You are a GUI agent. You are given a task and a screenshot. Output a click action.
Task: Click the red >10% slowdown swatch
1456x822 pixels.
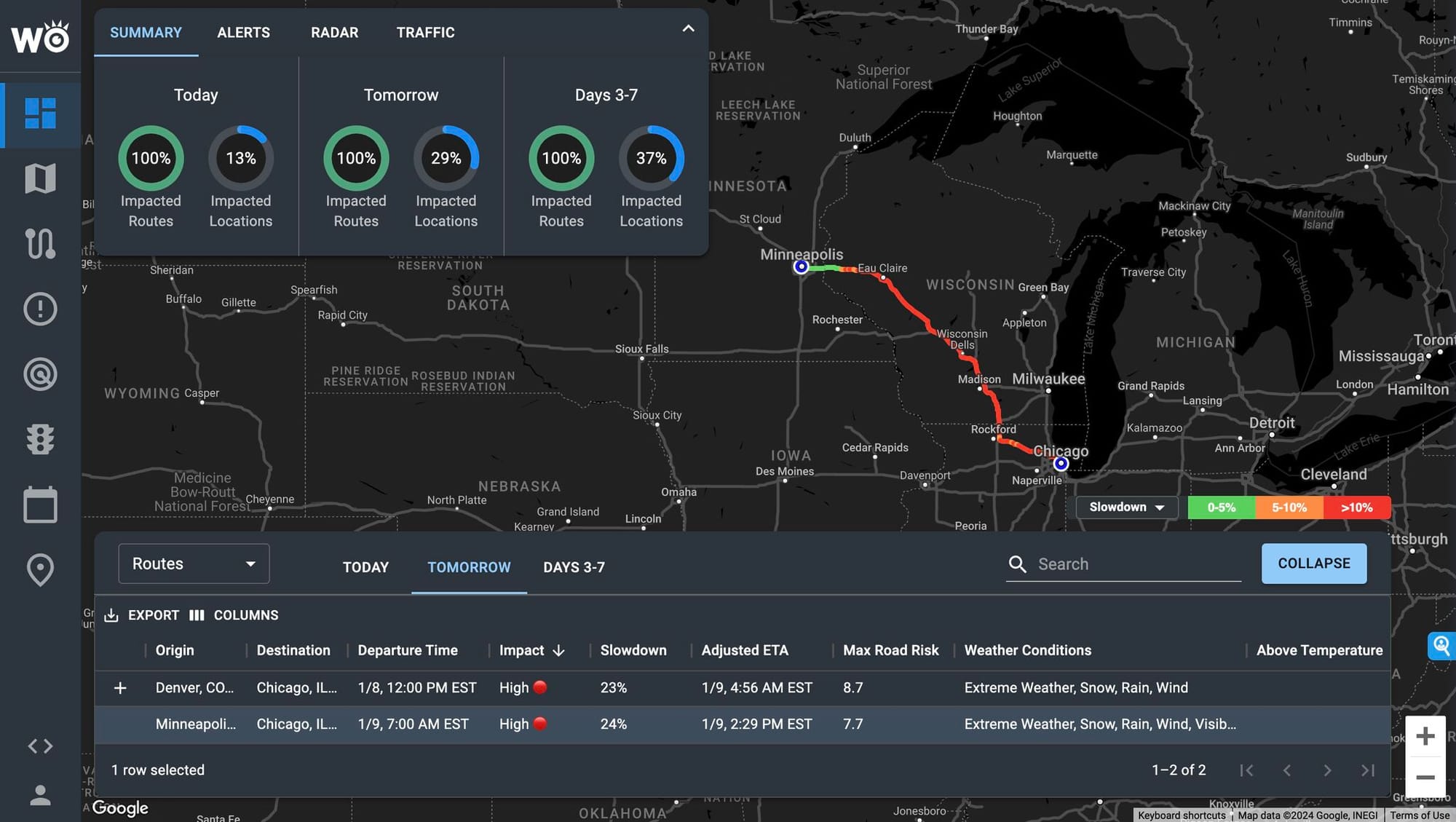click(1356, 507)
